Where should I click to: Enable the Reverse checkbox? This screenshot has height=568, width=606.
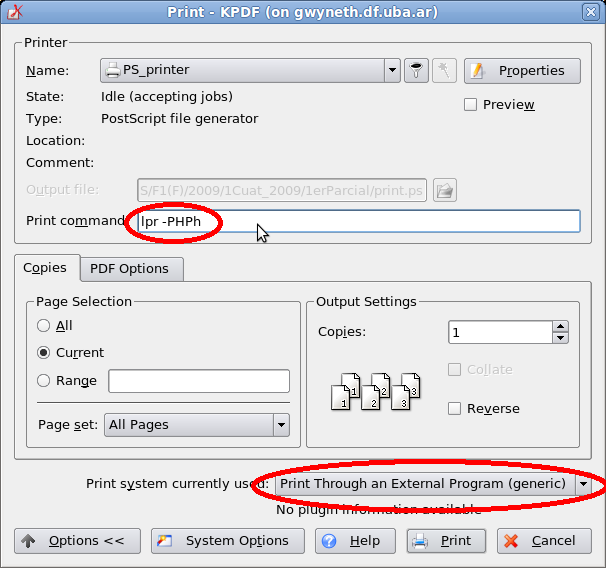click(x=454, y=409)
